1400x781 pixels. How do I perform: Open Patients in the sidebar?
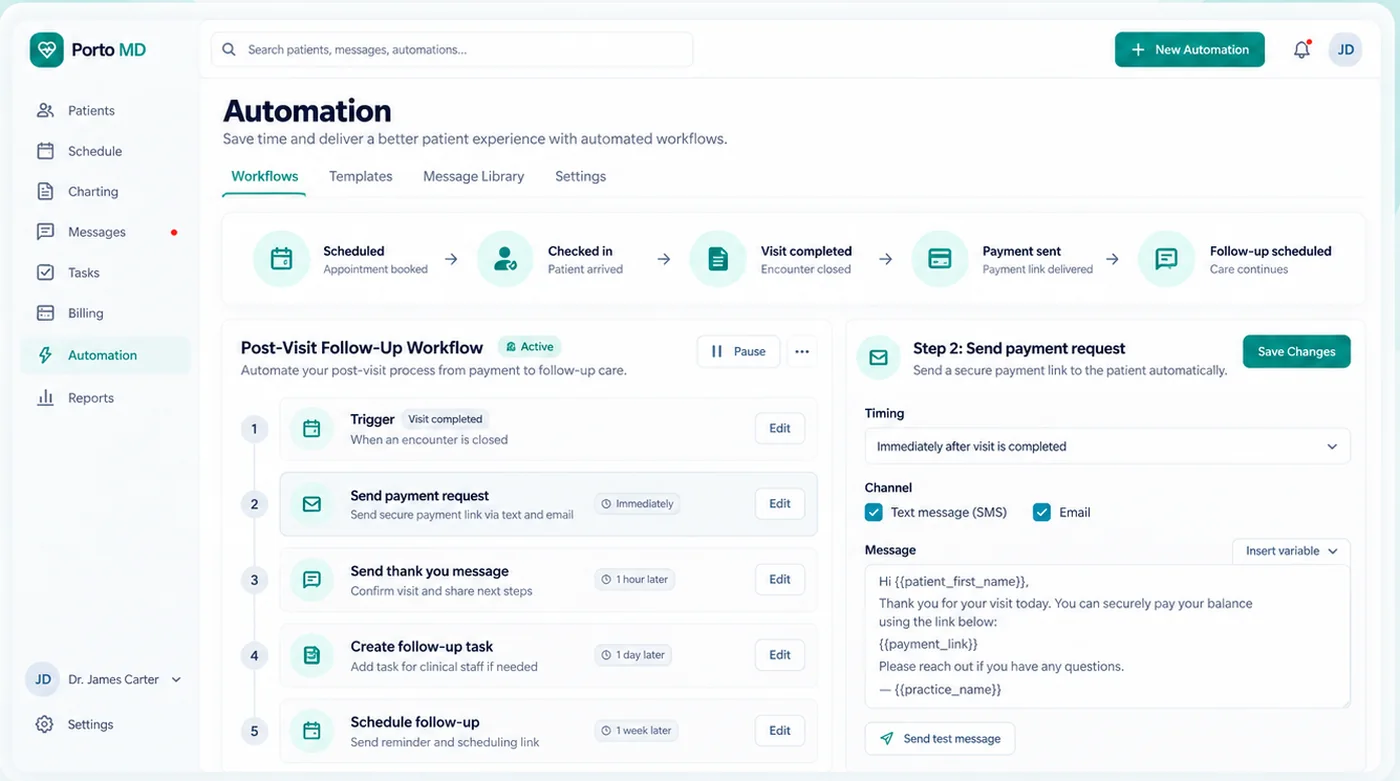point(105,110)
